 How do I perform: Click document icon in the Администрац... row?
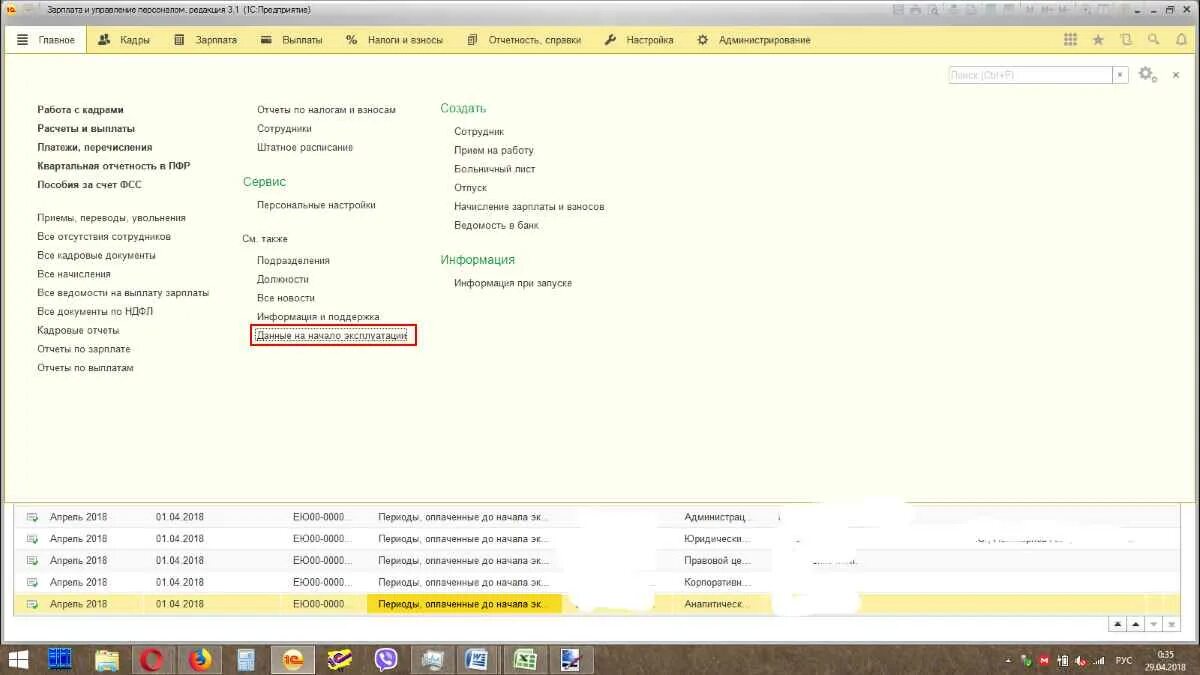click(32, 517)
